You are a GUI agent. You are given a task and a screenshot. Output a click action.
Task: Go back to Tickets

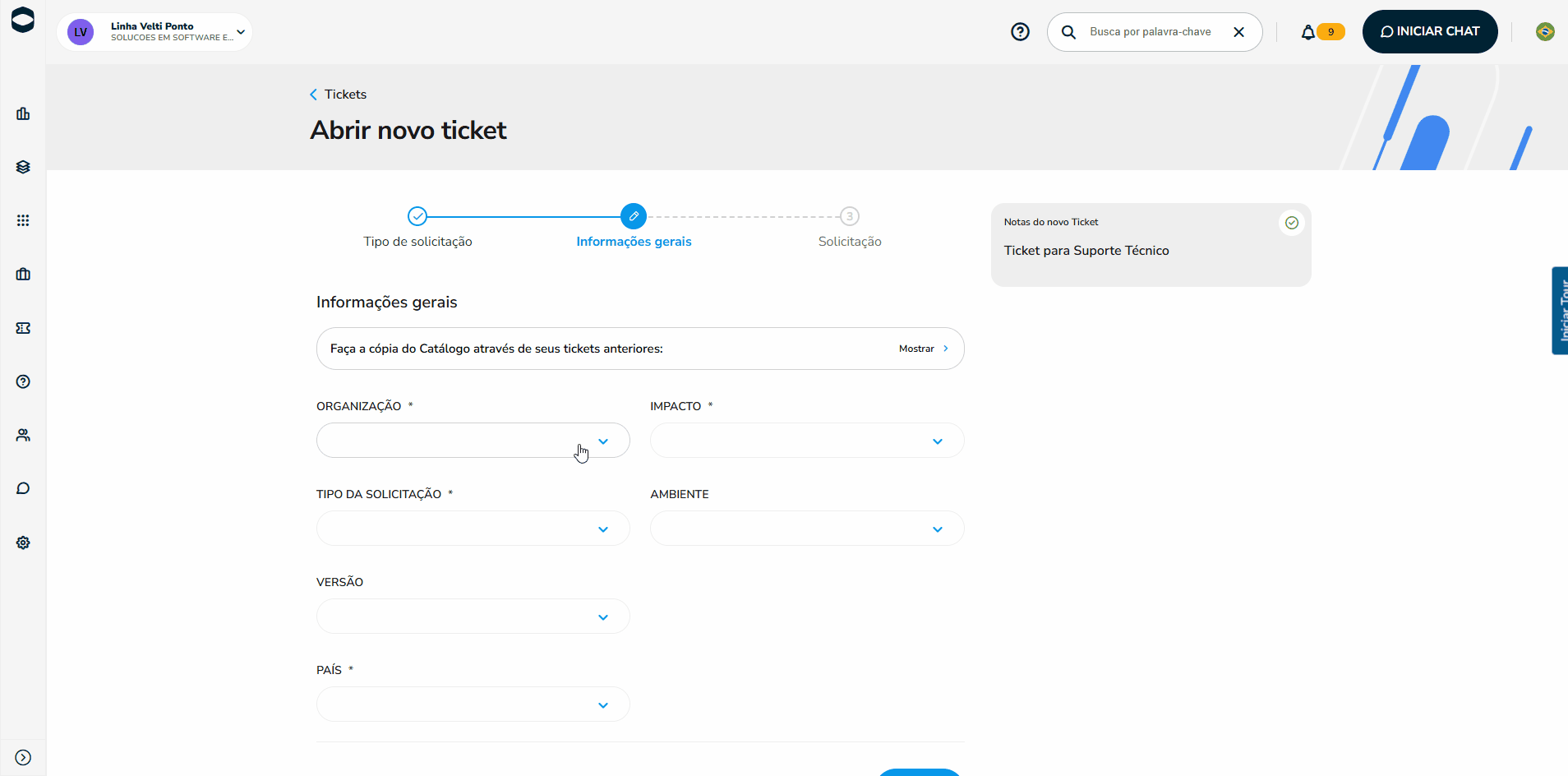(x=338, y=95)
